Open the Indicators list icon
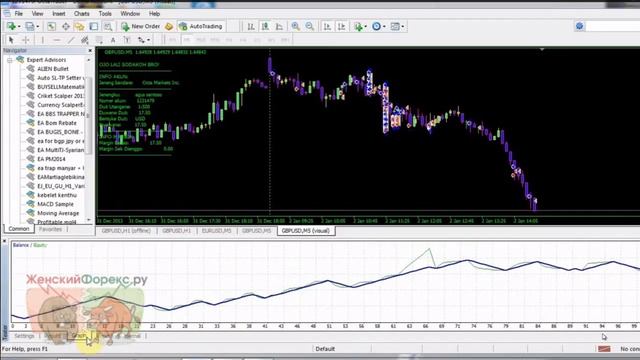Viewport: 640px width, 360px height. tap(358, 27)
